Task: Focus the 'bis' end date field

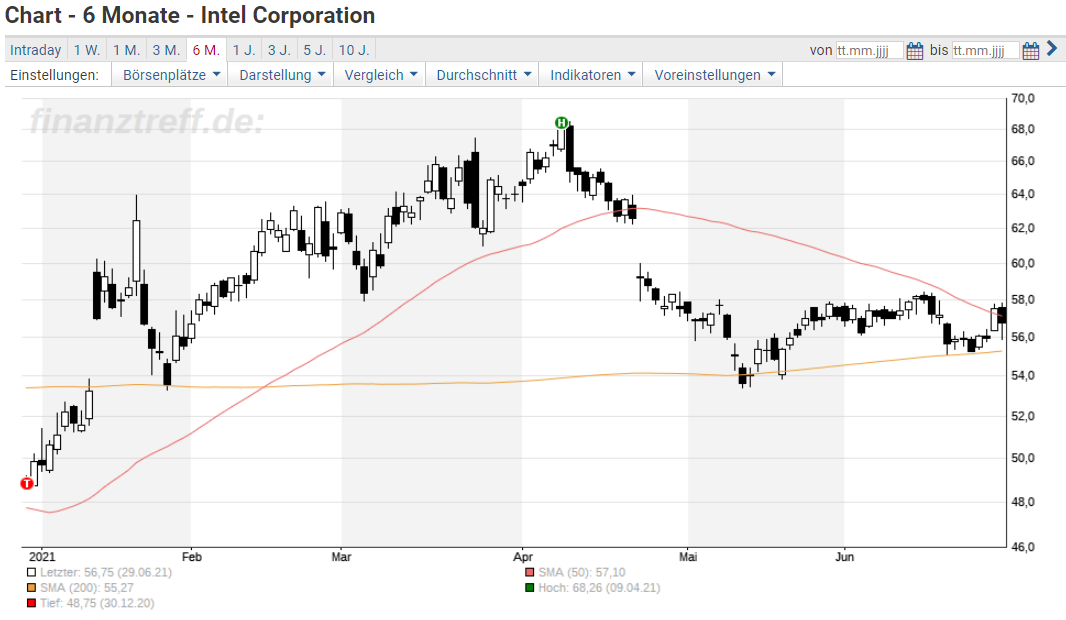Action: pos(985,50)
